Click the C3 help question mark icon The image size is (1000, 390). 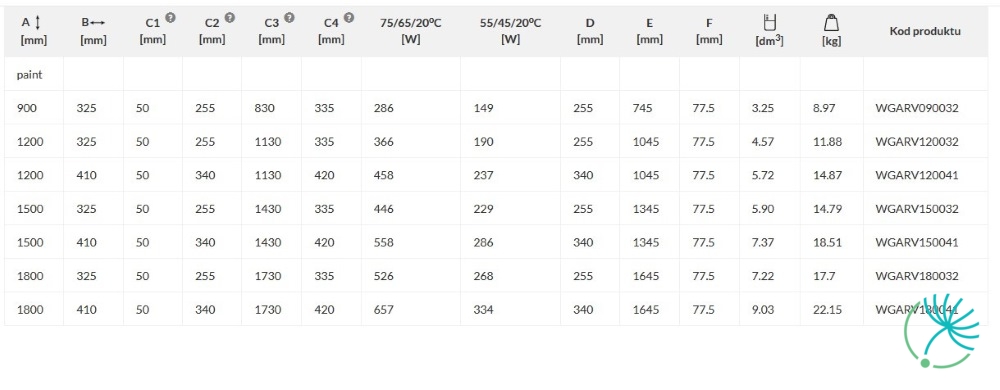[289, 17]
